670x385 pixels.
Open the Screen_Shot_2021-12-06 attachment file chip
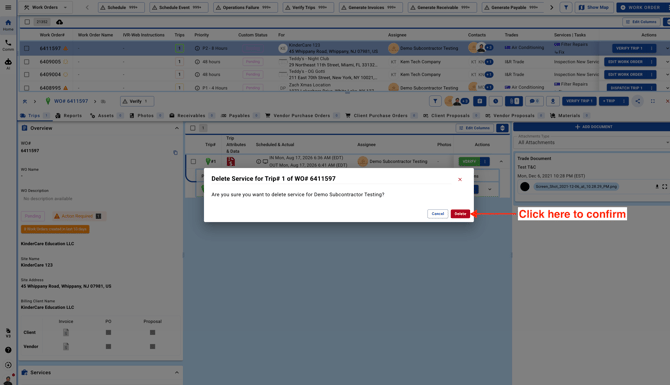coord(576,187)
